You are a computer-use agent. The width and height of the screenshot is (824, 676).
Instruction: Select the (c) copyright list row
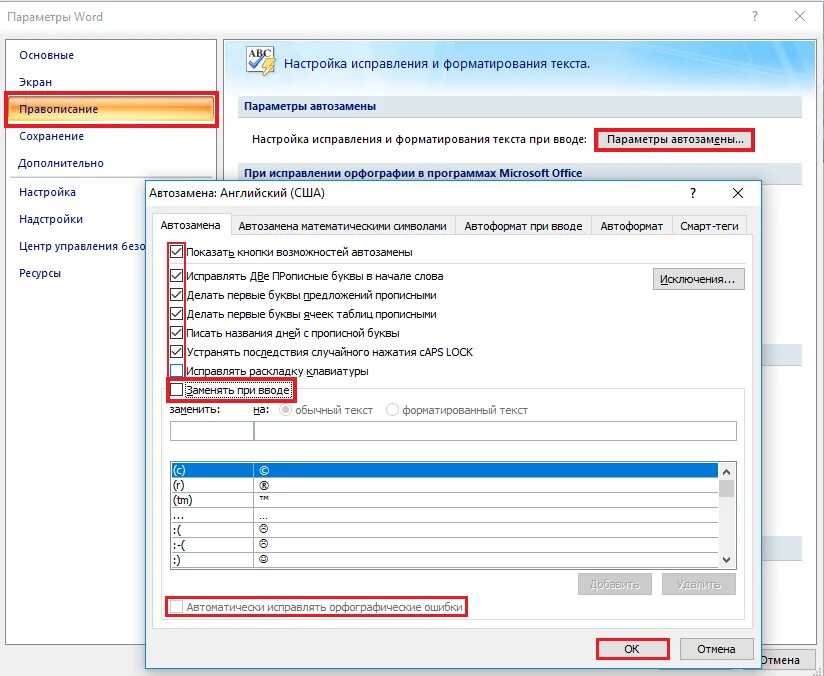click(x=444, y=470)
